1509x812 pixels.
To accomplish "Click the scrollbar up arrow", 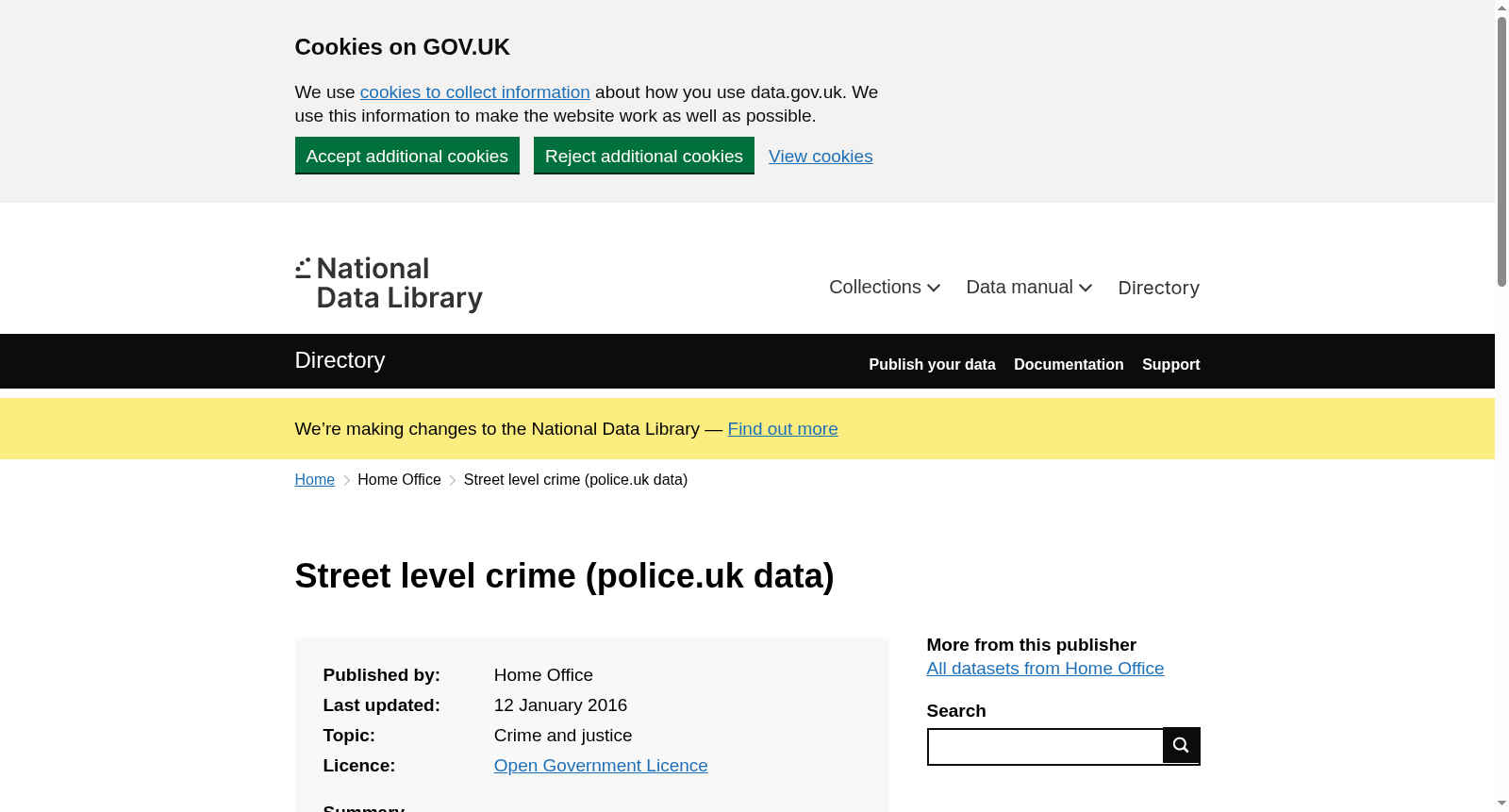I will coord(1501,8).
